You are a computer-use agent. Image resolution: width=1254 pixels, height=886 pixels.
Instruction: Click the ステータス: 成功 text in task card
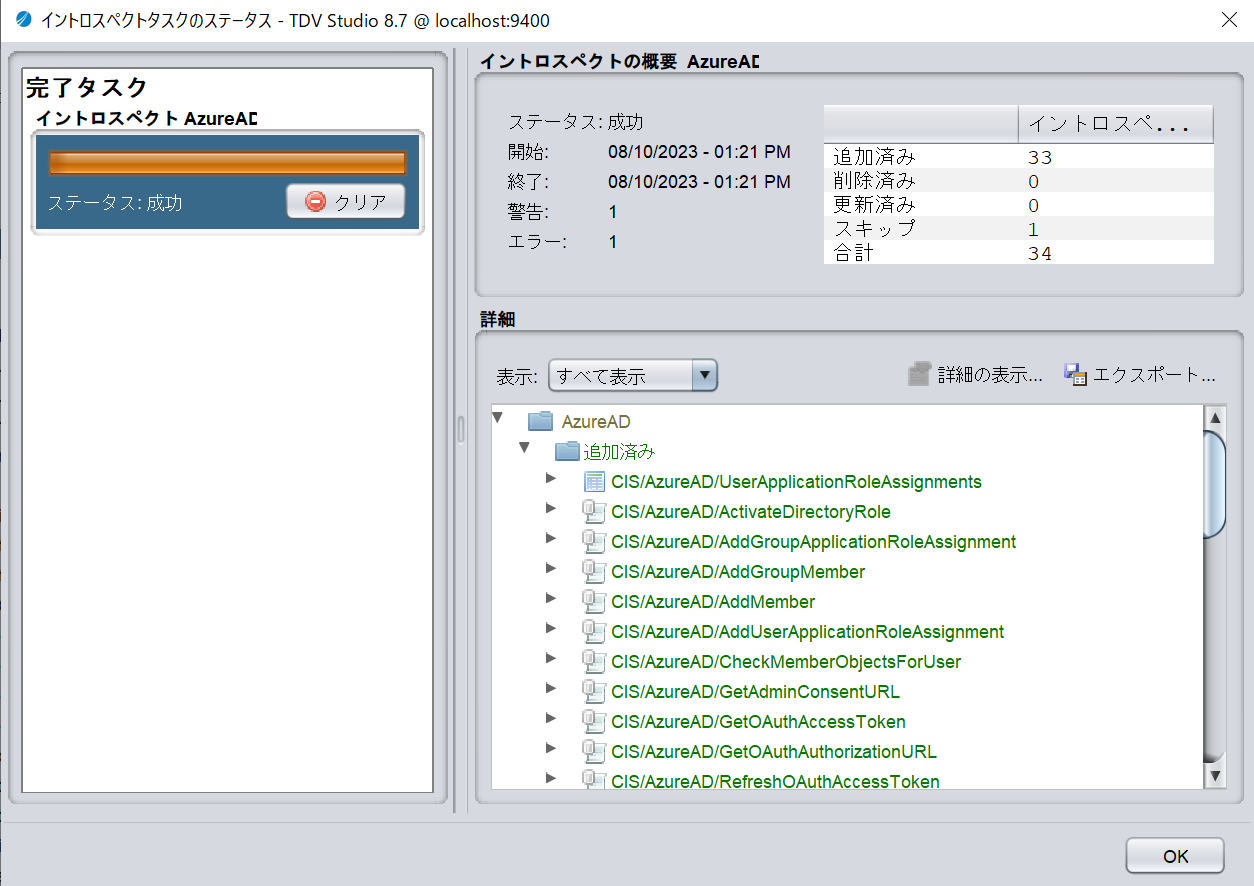click(115, 203)
